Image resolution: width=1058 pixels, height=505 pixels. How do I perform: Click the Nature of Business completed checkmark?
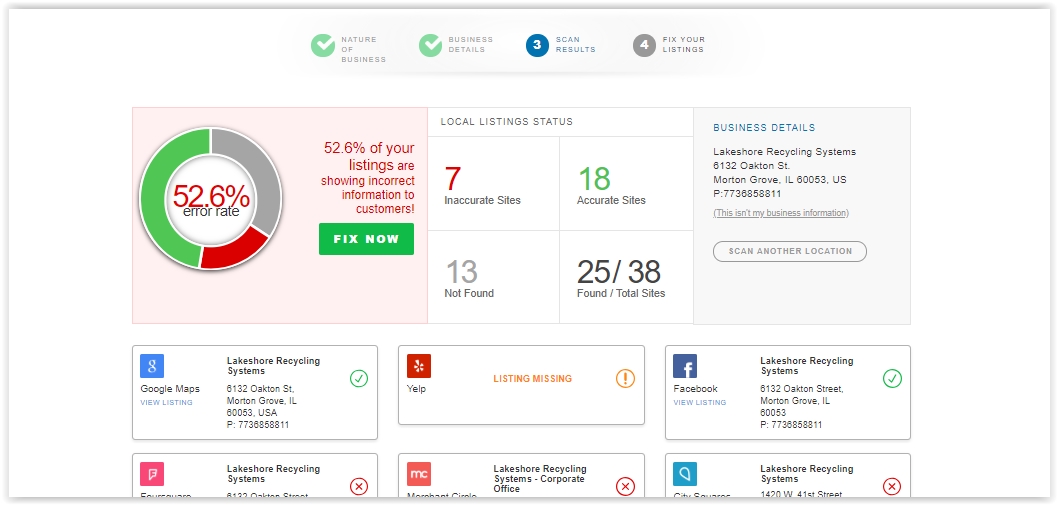click(x=323, y=45)
